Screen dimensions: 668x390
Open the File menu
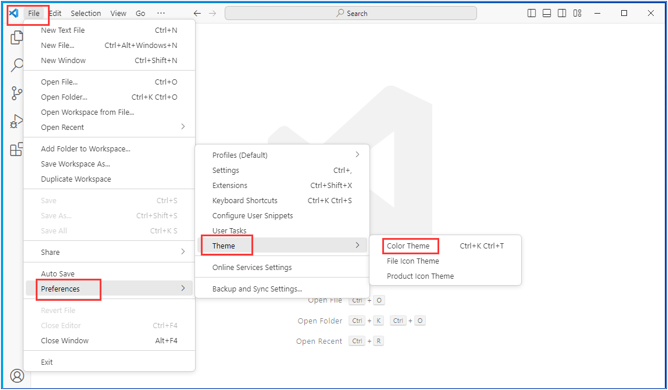coord(34,13)
